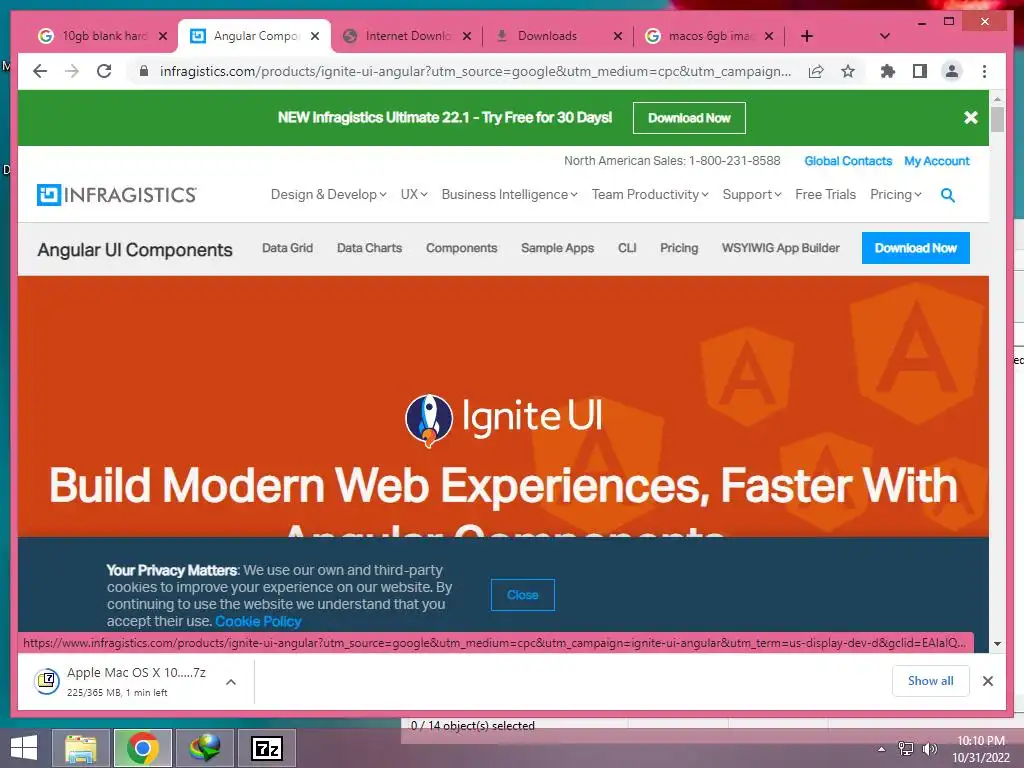The width and height of the screenshot is (1024, 768).
Task: Close the cookie privacy notice
Action: 522,595
